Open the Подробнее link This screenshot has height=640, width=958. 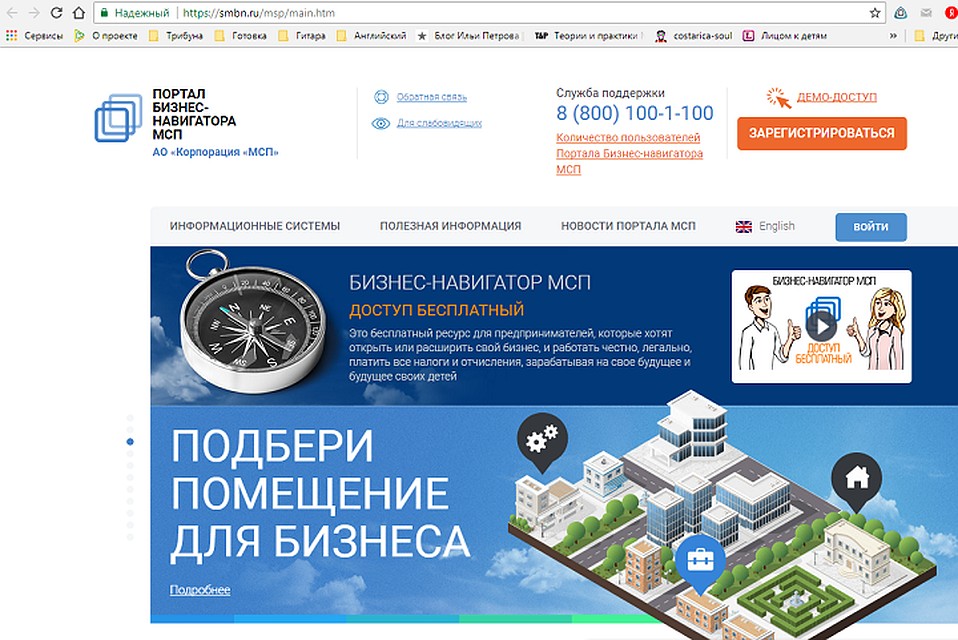(200, 590)
